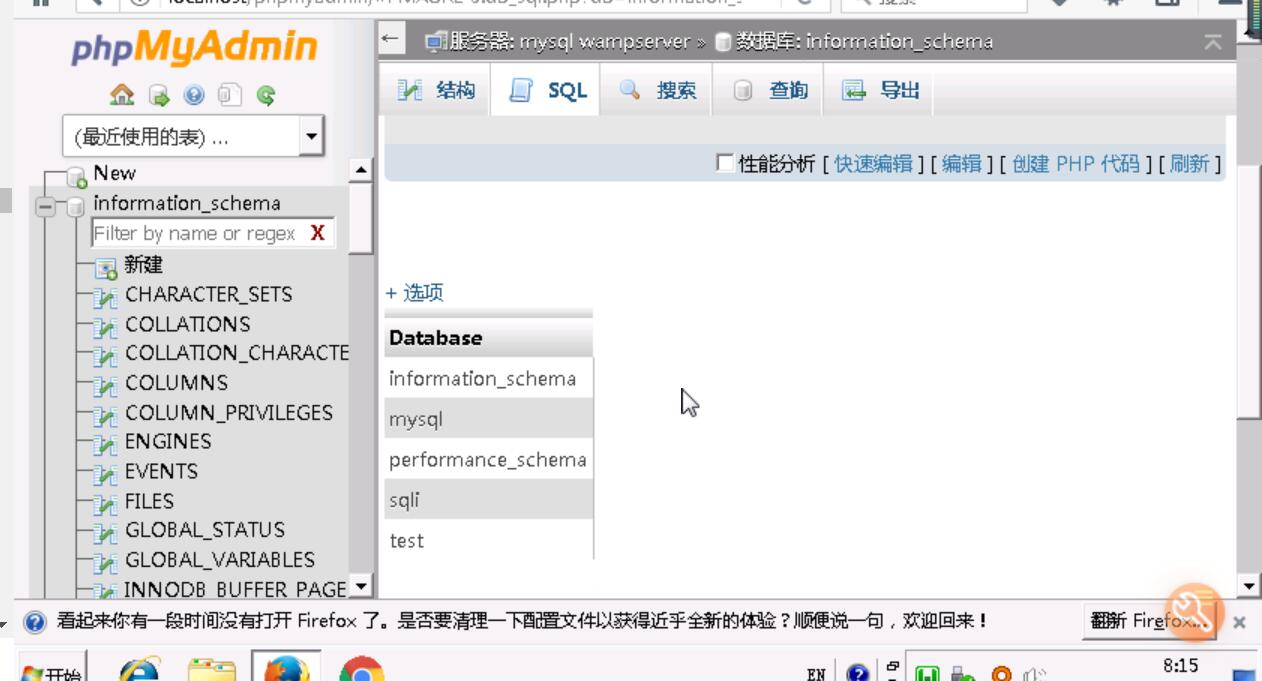Viewport: 1262px width, 681px height.
Task: Click the 8:15 taskbar clock
Action: (x=1180, y=666)
